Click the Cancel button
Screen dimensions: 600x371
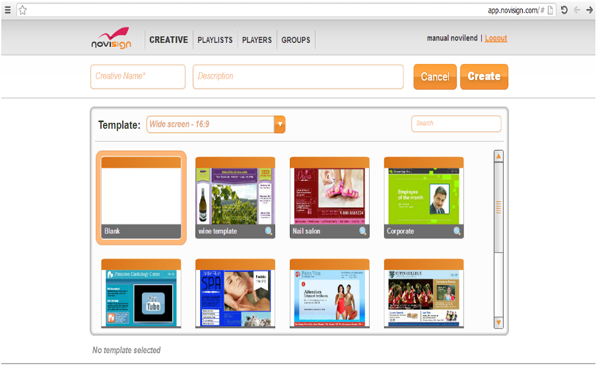tap(435, 76)
